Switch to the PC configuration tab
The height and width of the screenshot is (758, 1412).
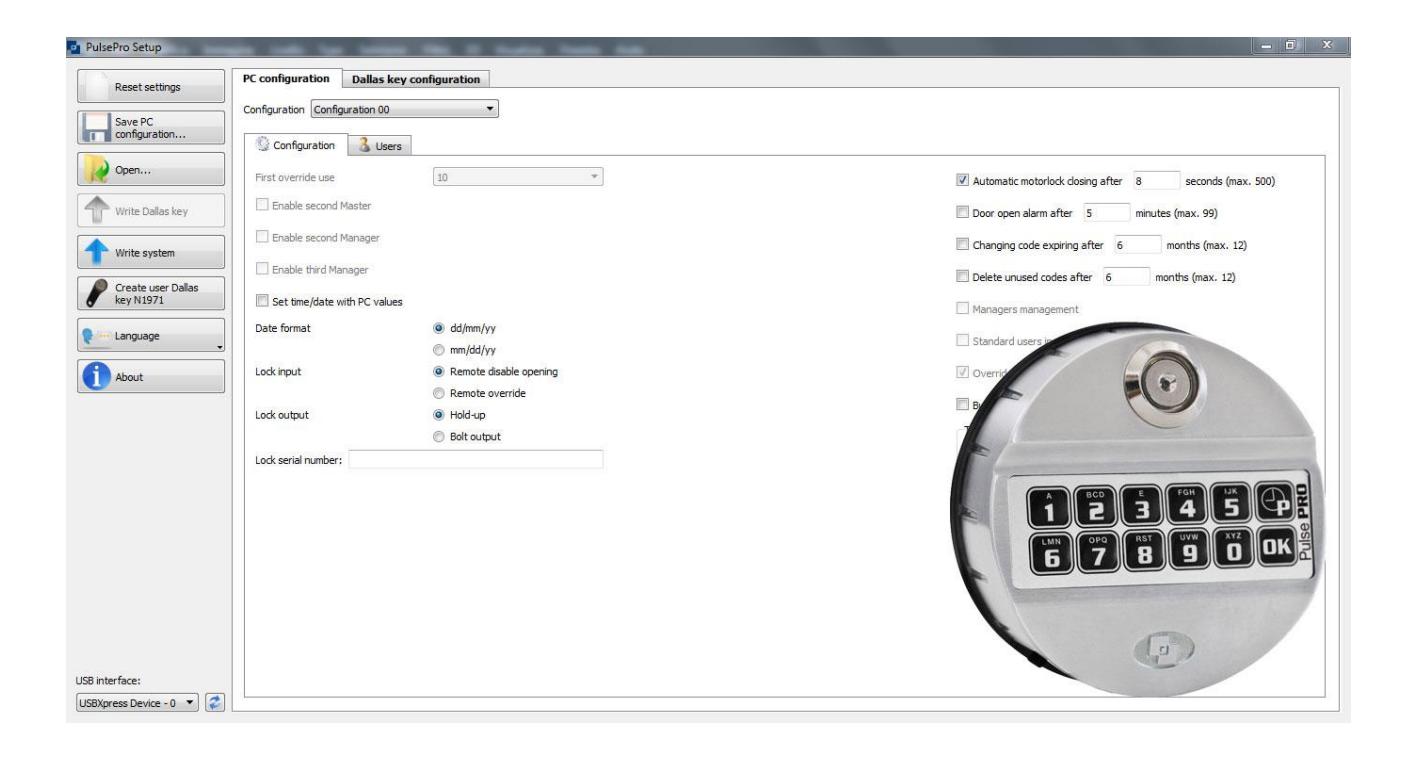click(x=288, y=79)
